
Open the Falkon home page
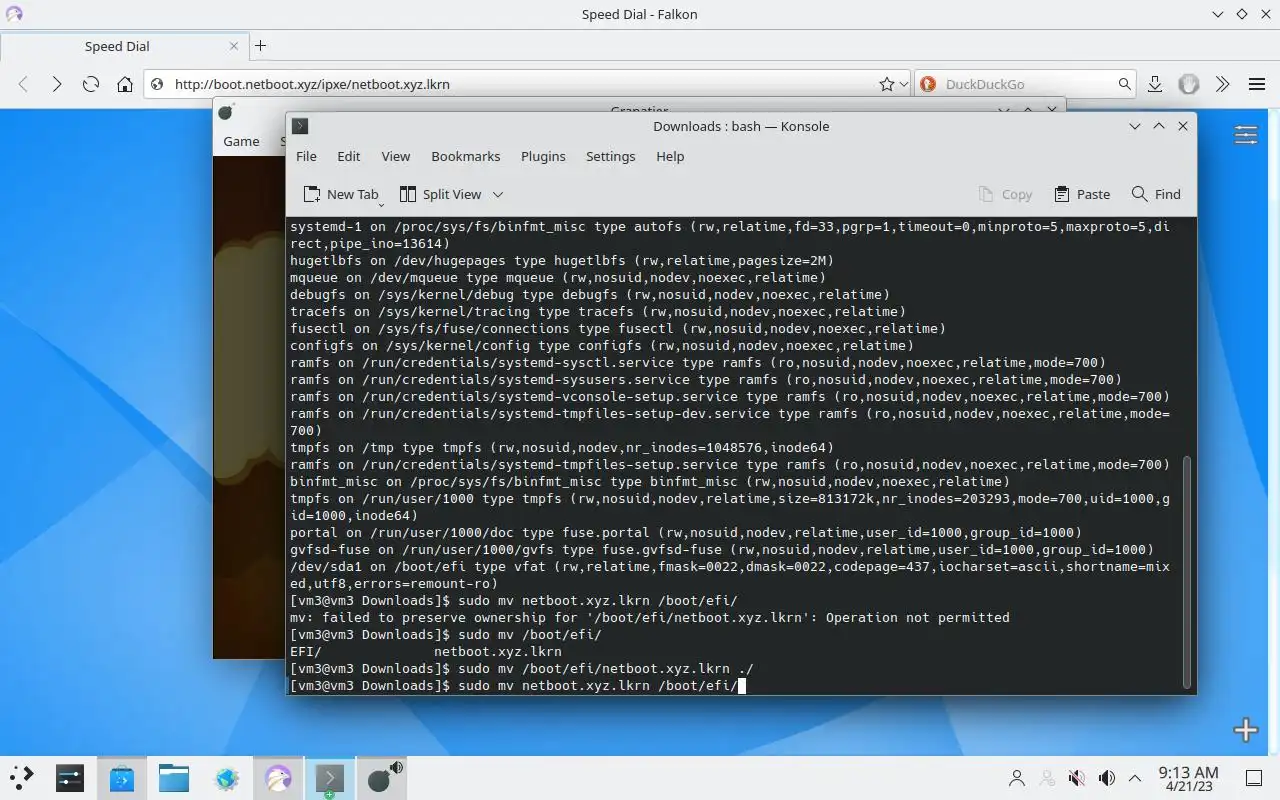[x=125, y=84]
